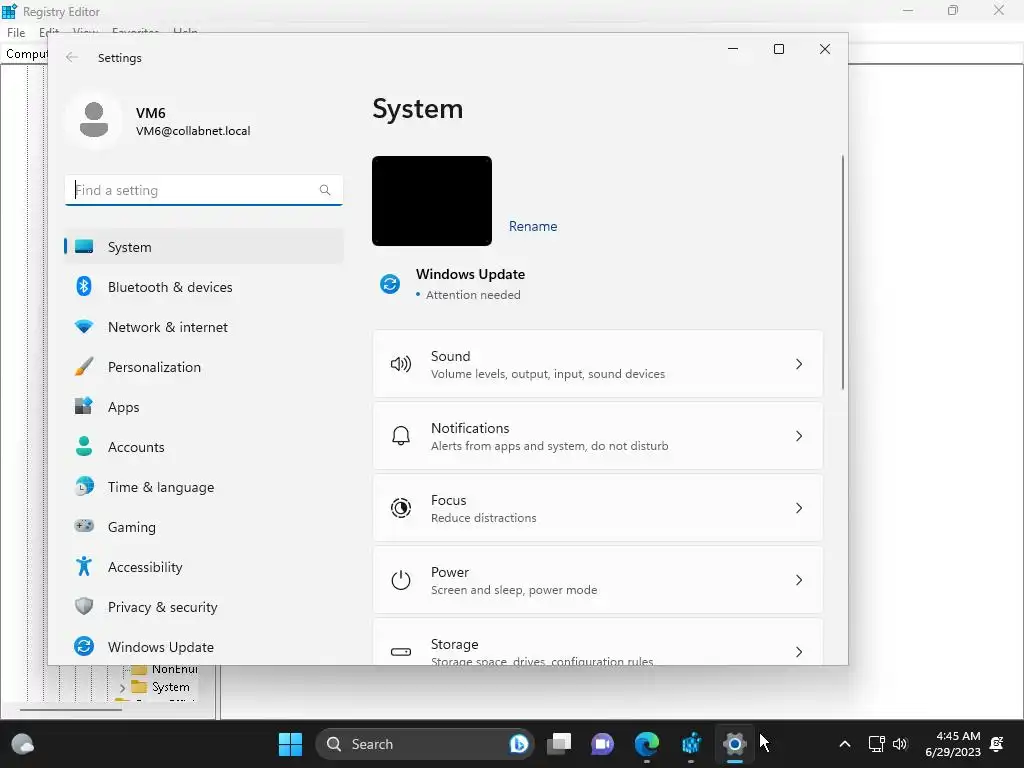Open Accessibility text label

145,567
